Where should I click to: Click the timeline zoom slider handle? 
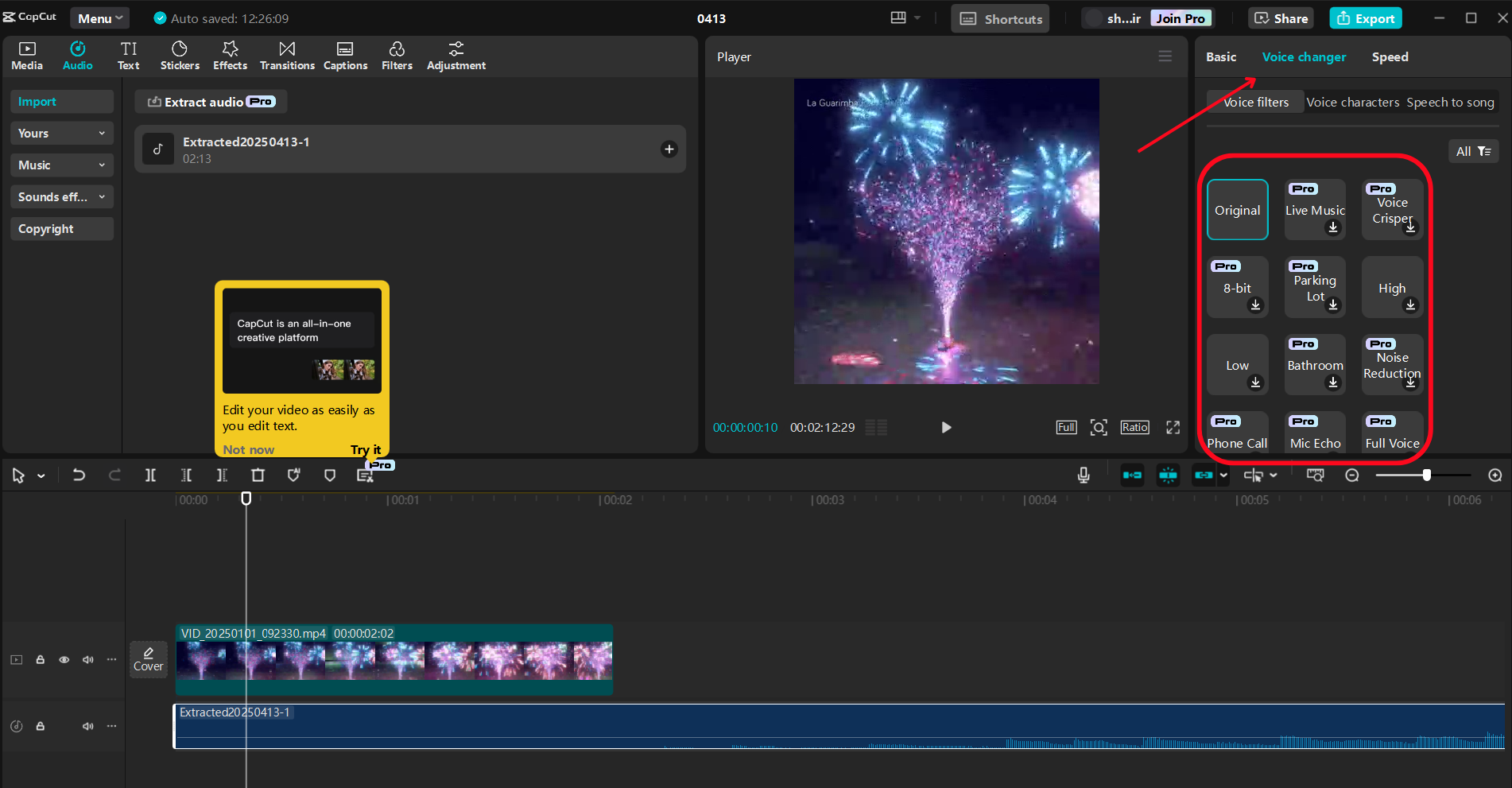1427,475
